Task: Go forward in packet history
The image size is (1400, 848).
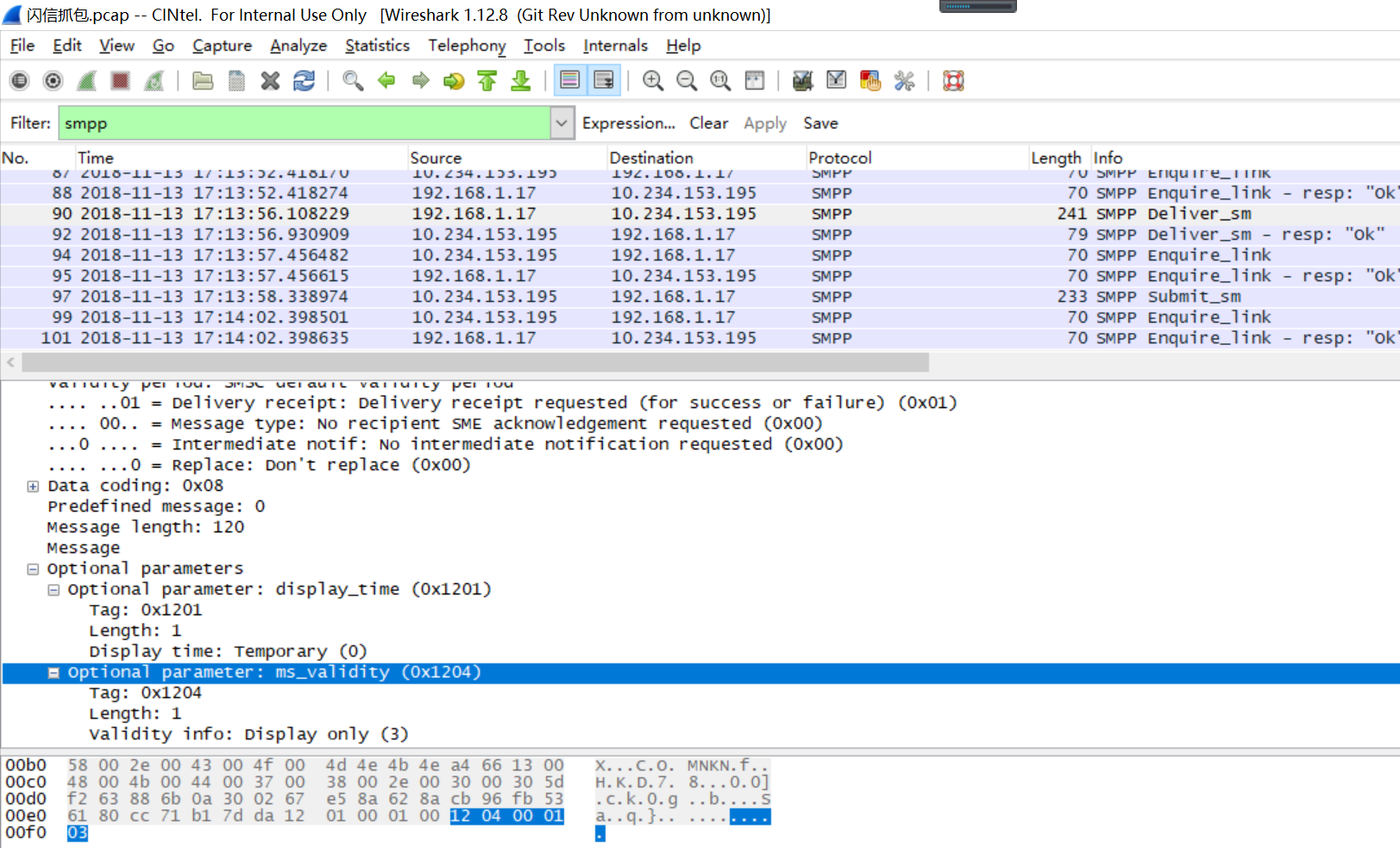Action: tap(420, 81)
